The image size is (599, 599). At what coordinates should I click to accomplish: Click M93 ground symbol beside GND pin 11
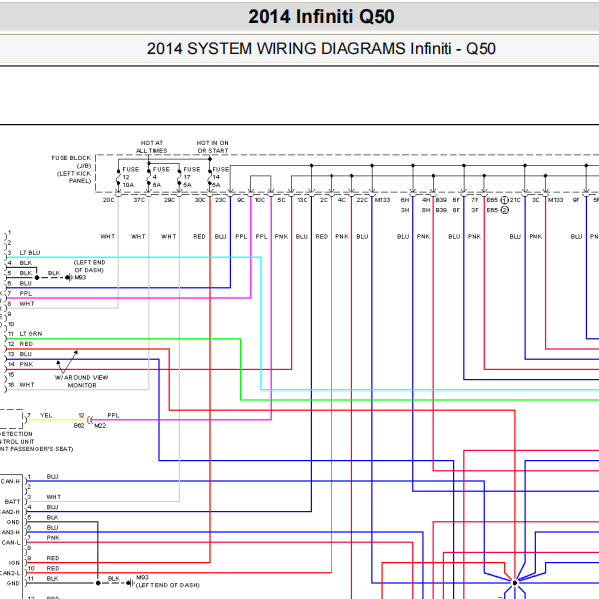[x=131, y=583]
